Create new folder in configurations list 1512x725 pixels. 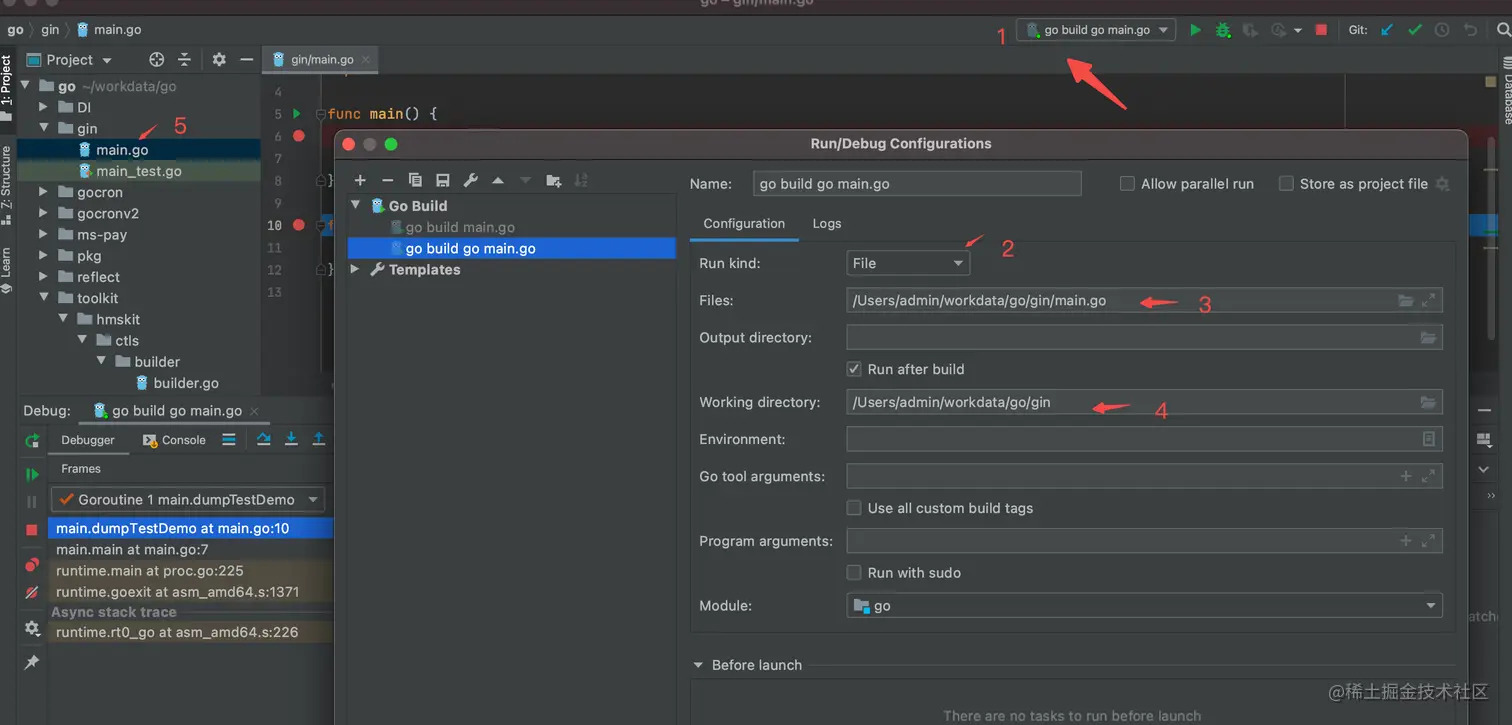(x=554, y=180)
